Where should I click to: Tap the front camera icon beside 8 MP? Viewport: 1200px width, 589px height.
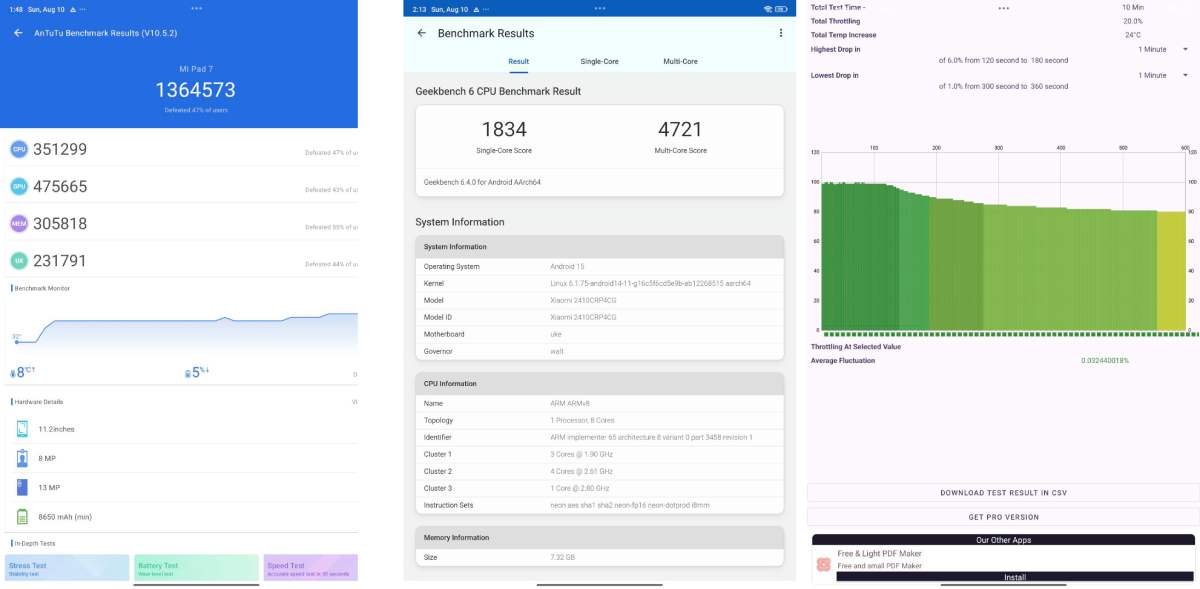click(22, 458)
